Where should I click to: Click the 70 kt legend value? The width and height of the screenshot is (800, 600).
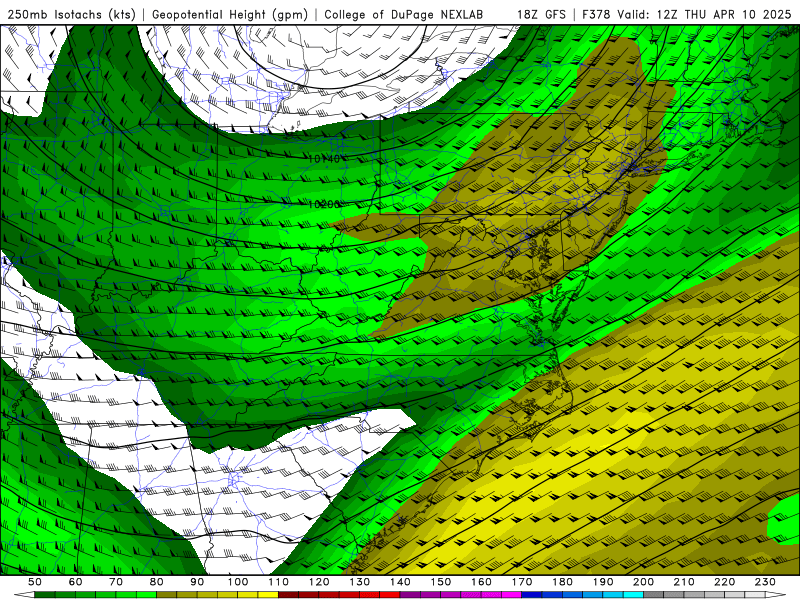[116, 582]
